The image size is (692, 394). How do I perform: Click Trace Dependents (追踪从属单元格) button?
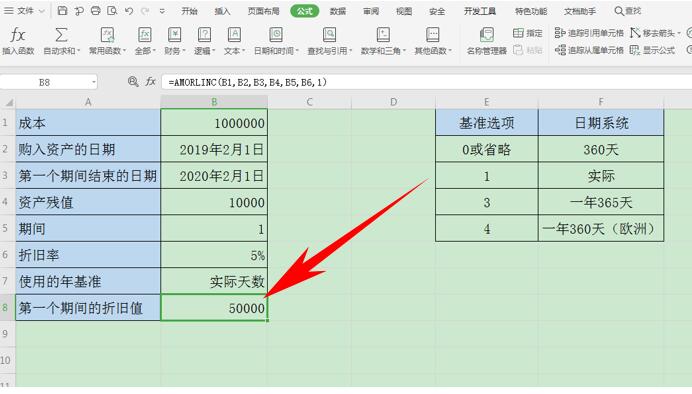589,50
